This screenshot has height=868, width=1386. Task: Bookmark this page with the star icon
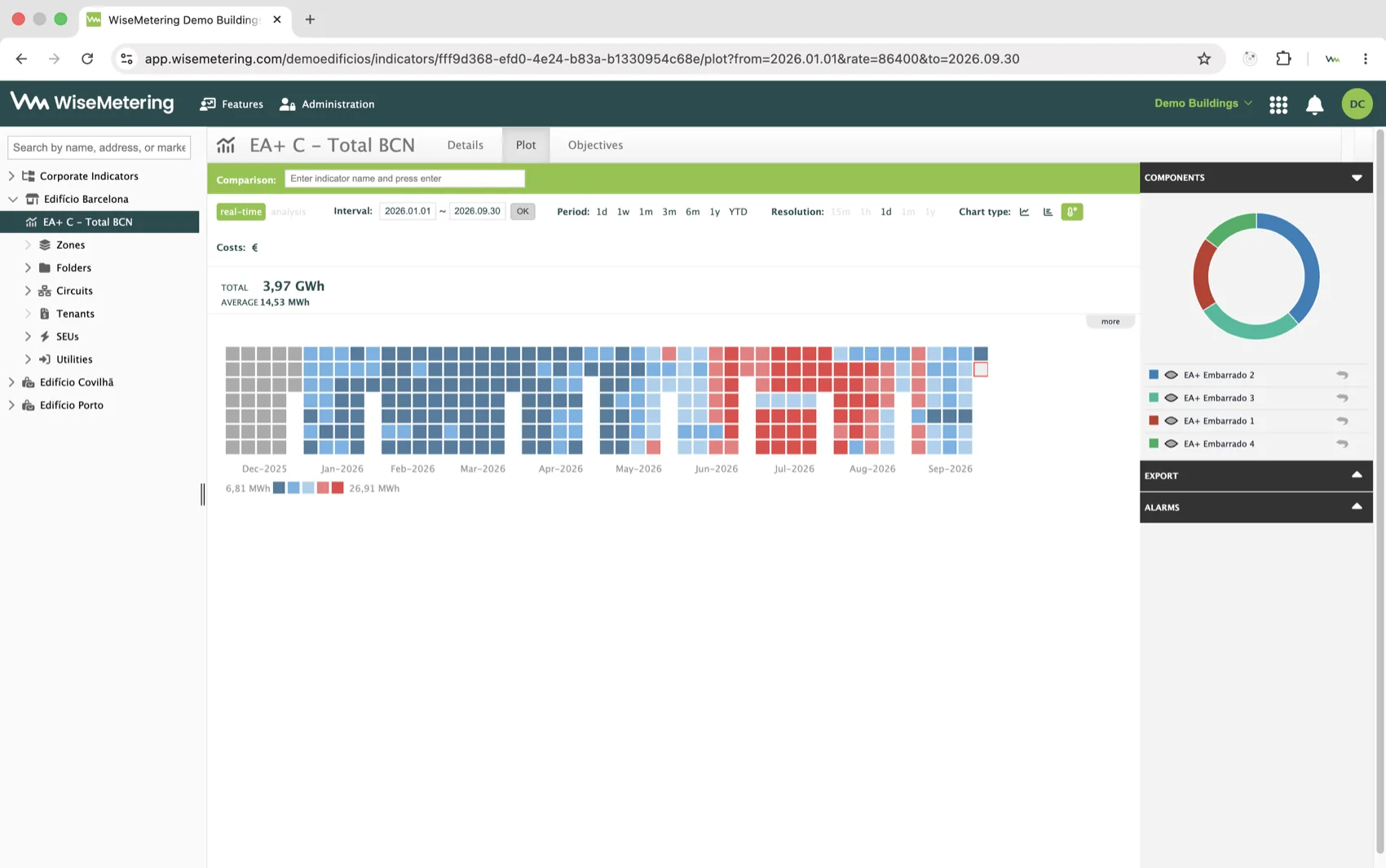click(1203, 59)
